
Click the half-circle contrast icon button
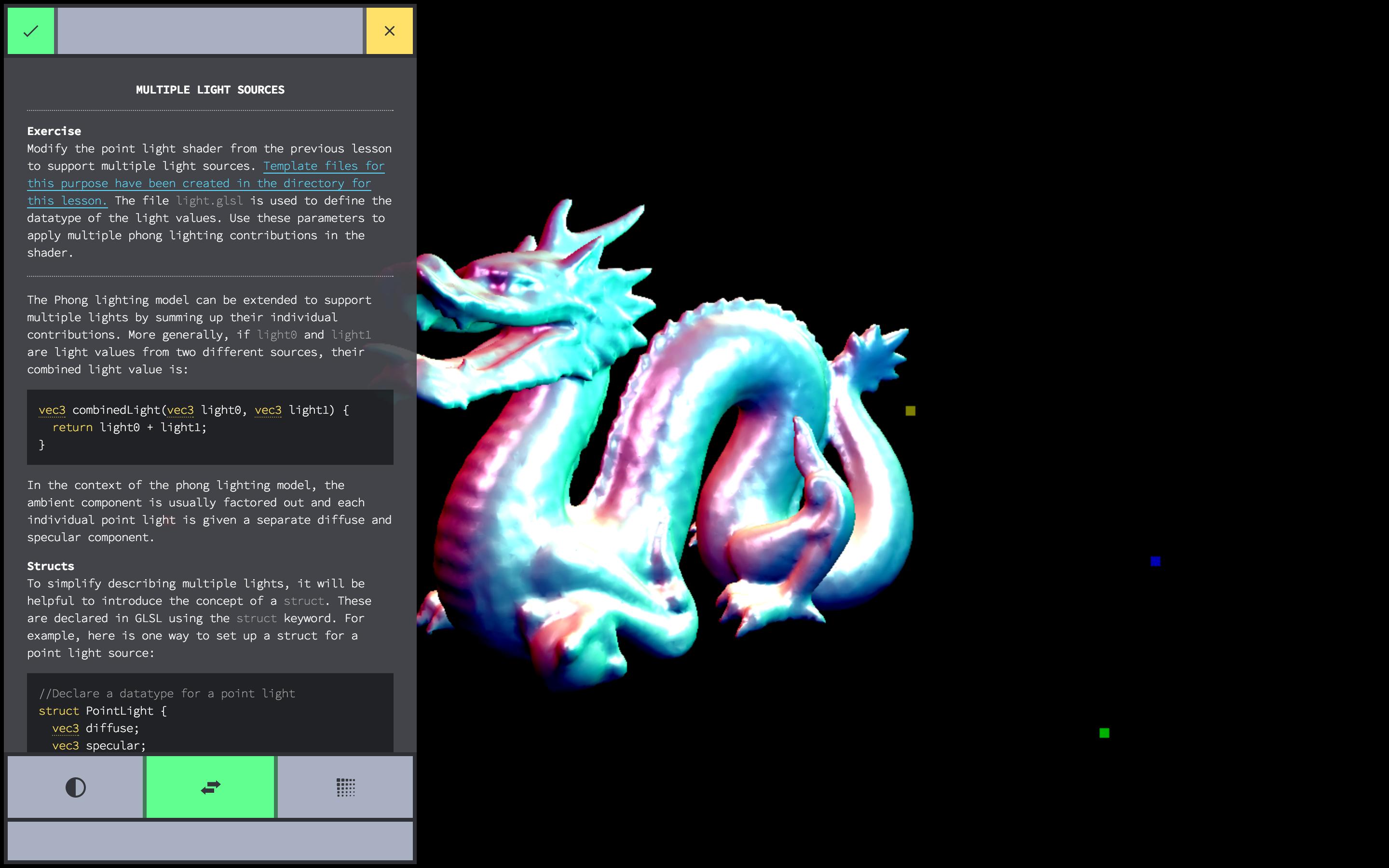[75, 787]
